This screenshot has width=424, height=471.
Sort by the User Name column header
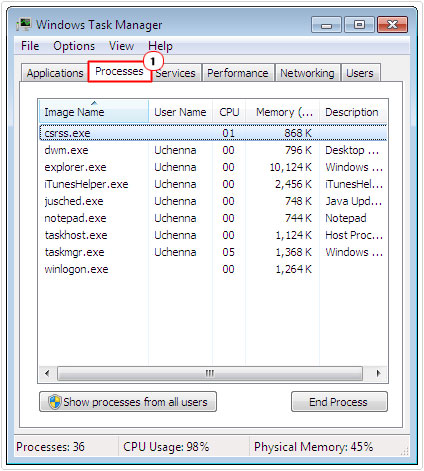pos(180,112)
